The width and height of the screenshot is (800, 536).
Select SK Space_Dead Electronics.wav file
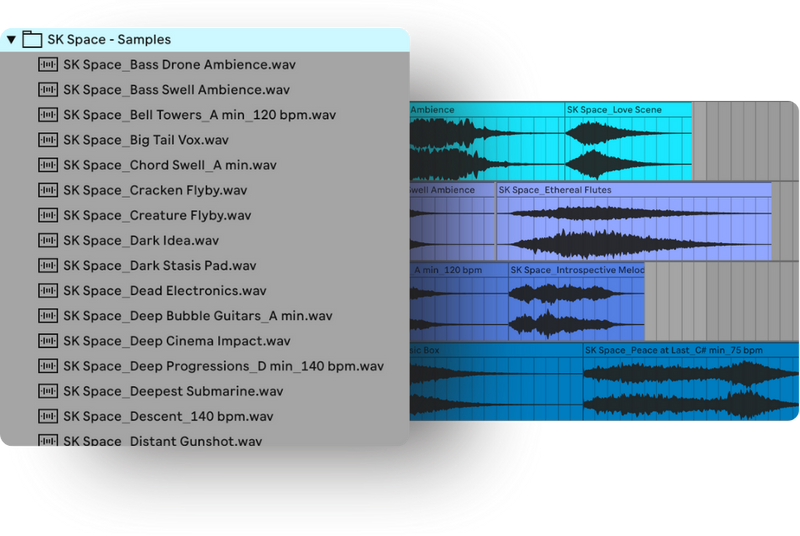pos(164,291)
